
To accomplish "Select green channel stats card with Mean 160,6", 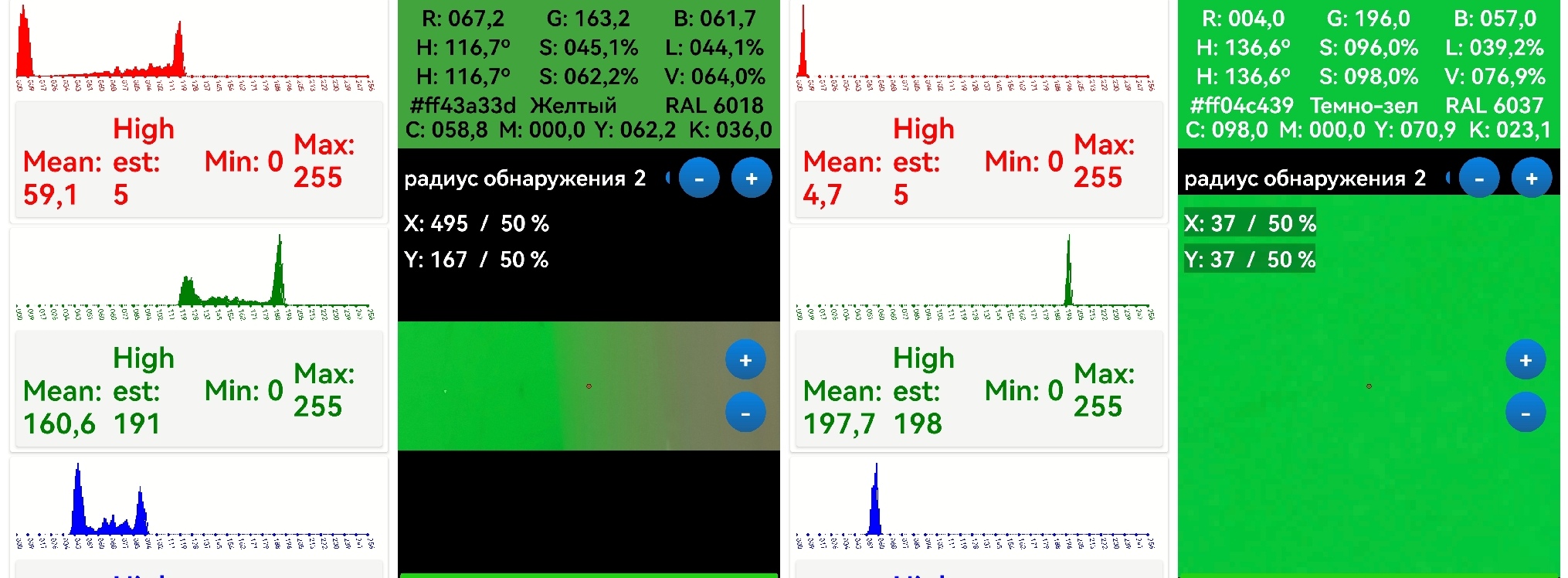I will click(199, 390).
